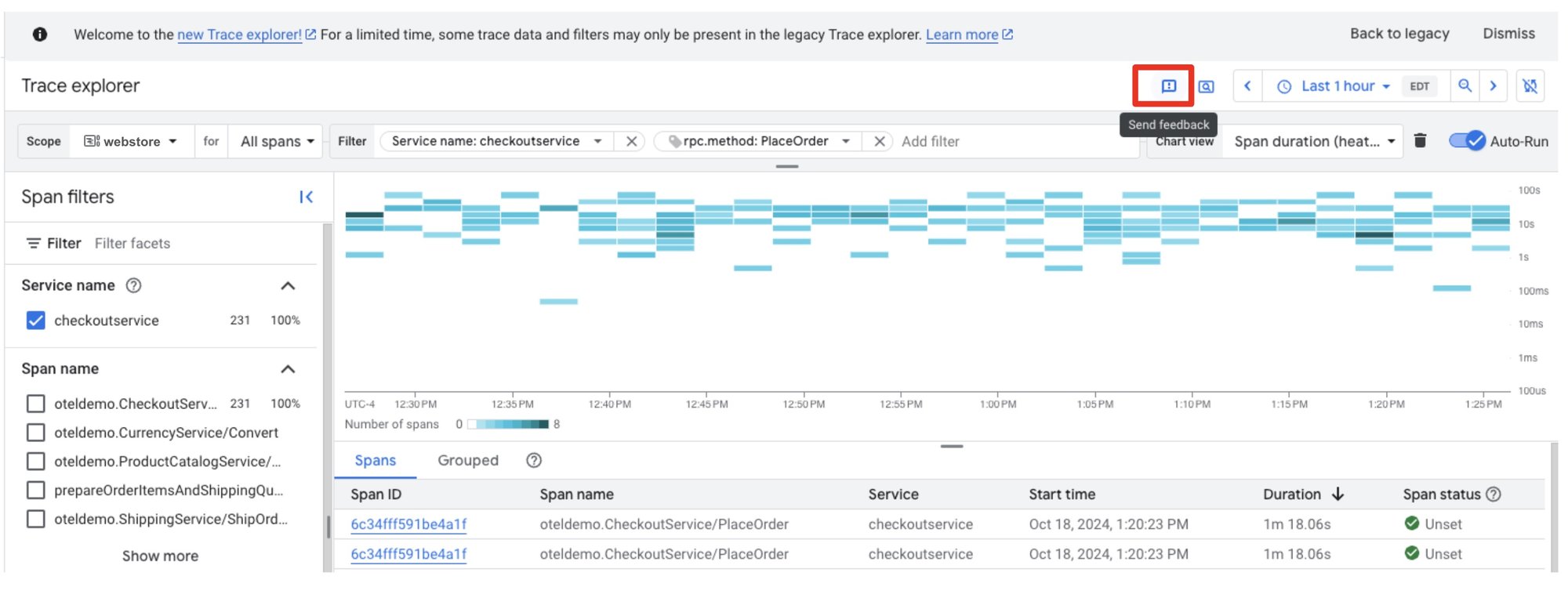Click the Filter facets list icon

click(x=33, y=244)
